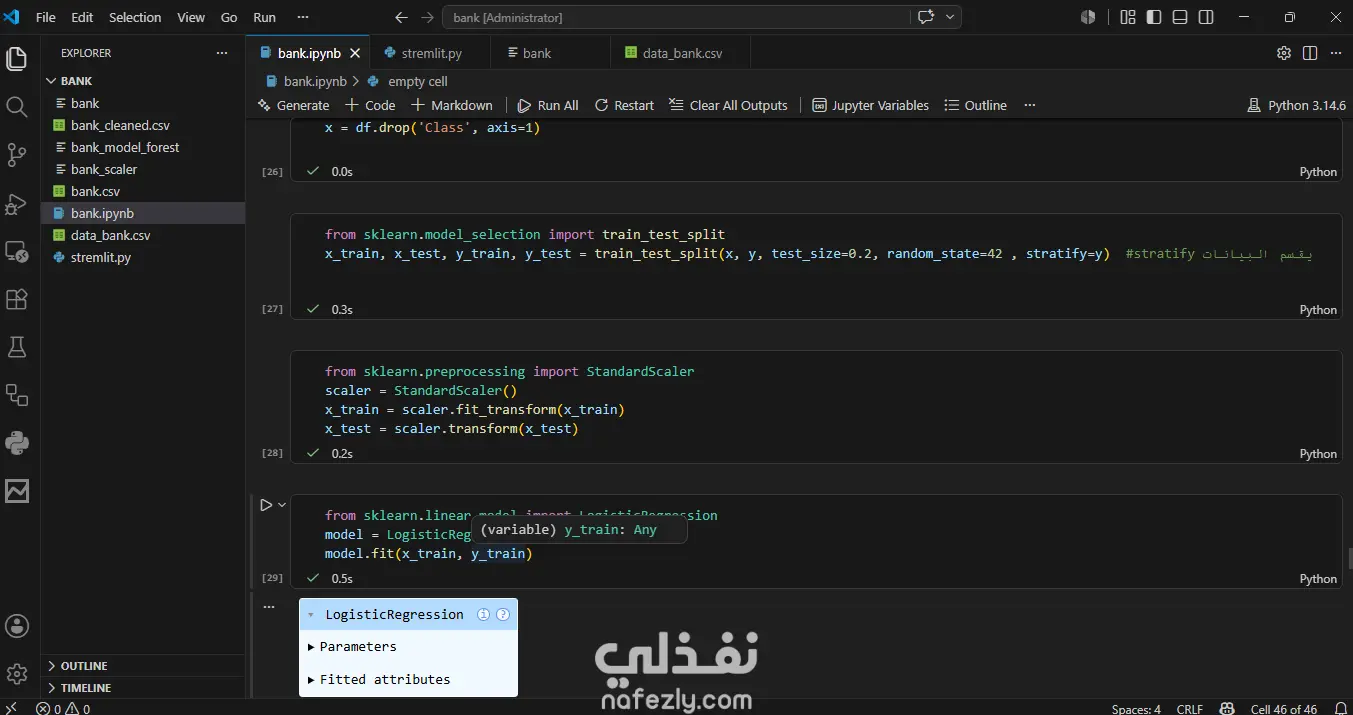Run the LogisticRegression cell
This screenshot has height=715, width=1353.
[266, 505]
